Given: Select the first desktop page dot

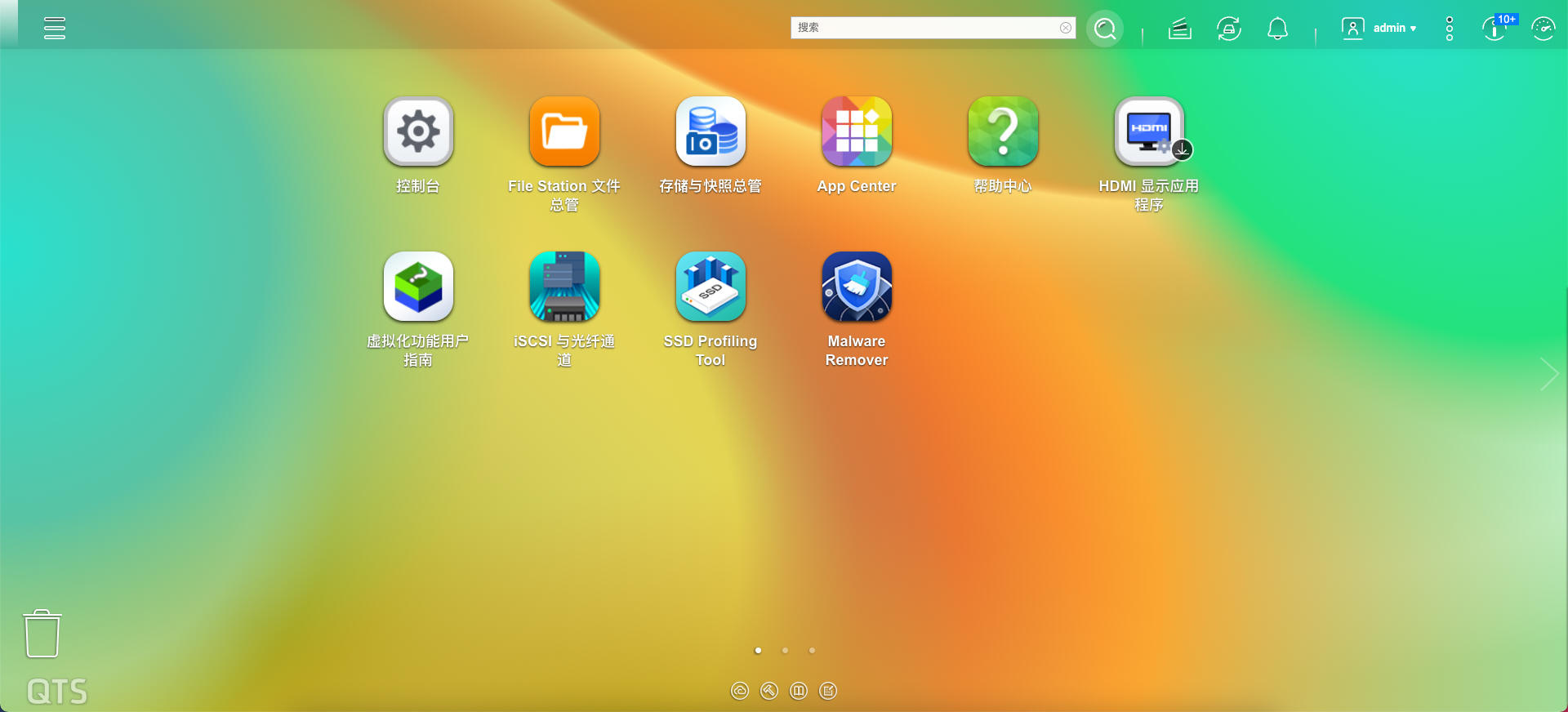Looking at the screenshot, I should [758, 651].
